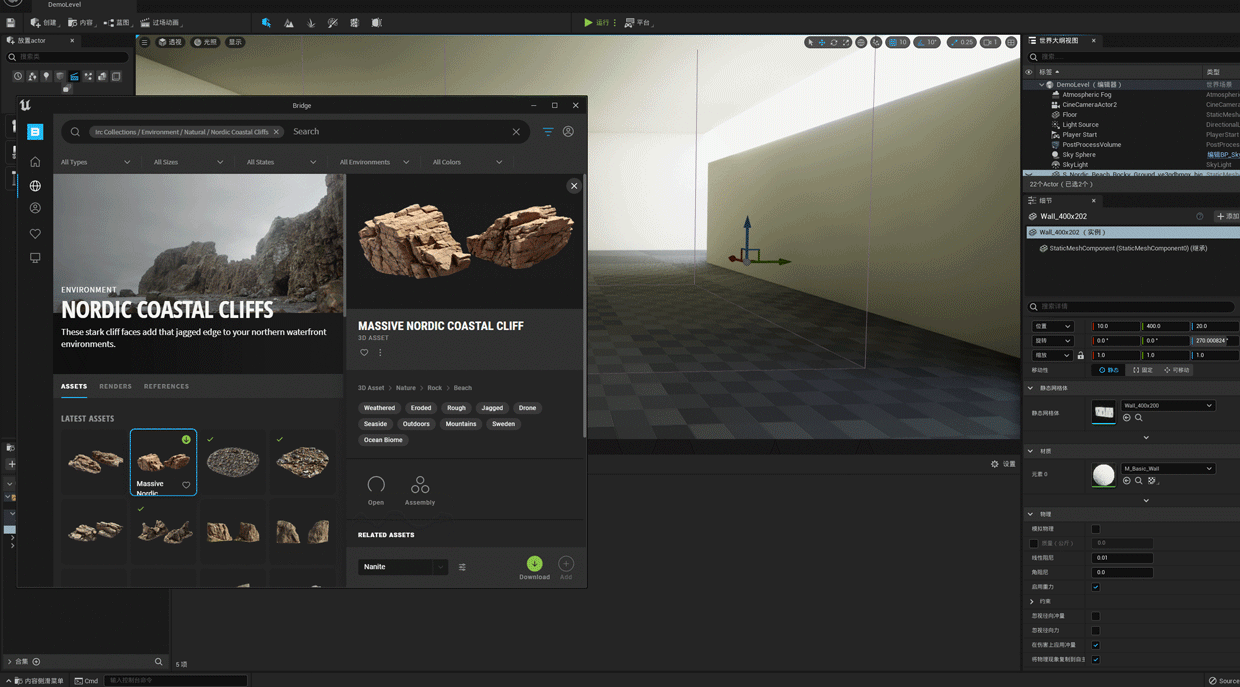This screenshot has width=1240, height=687.
Task: Open the Assembly option for the cliff asset
Action: pos(420,485)
